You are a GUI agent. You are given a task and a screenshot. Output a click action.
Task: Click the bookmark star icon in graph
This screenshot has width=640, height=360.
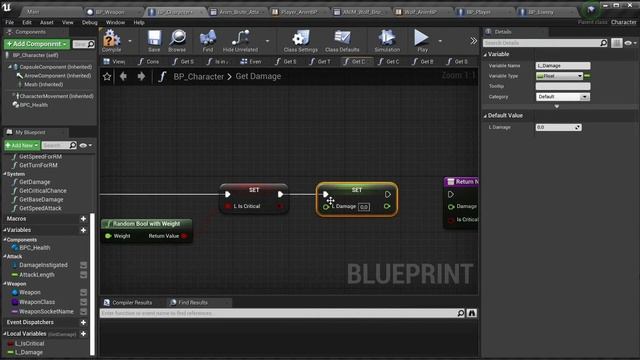(x=107, y=77)
